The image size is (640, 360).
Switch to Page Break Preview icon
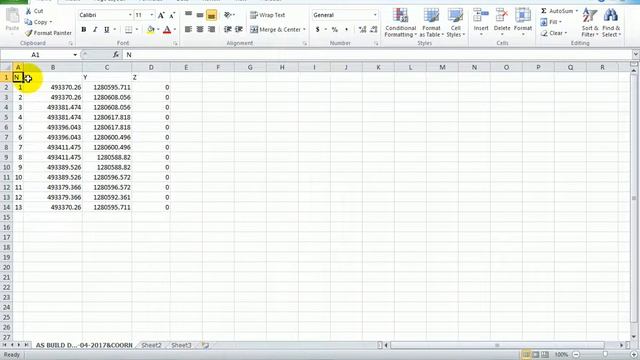(x=545, y=355)
